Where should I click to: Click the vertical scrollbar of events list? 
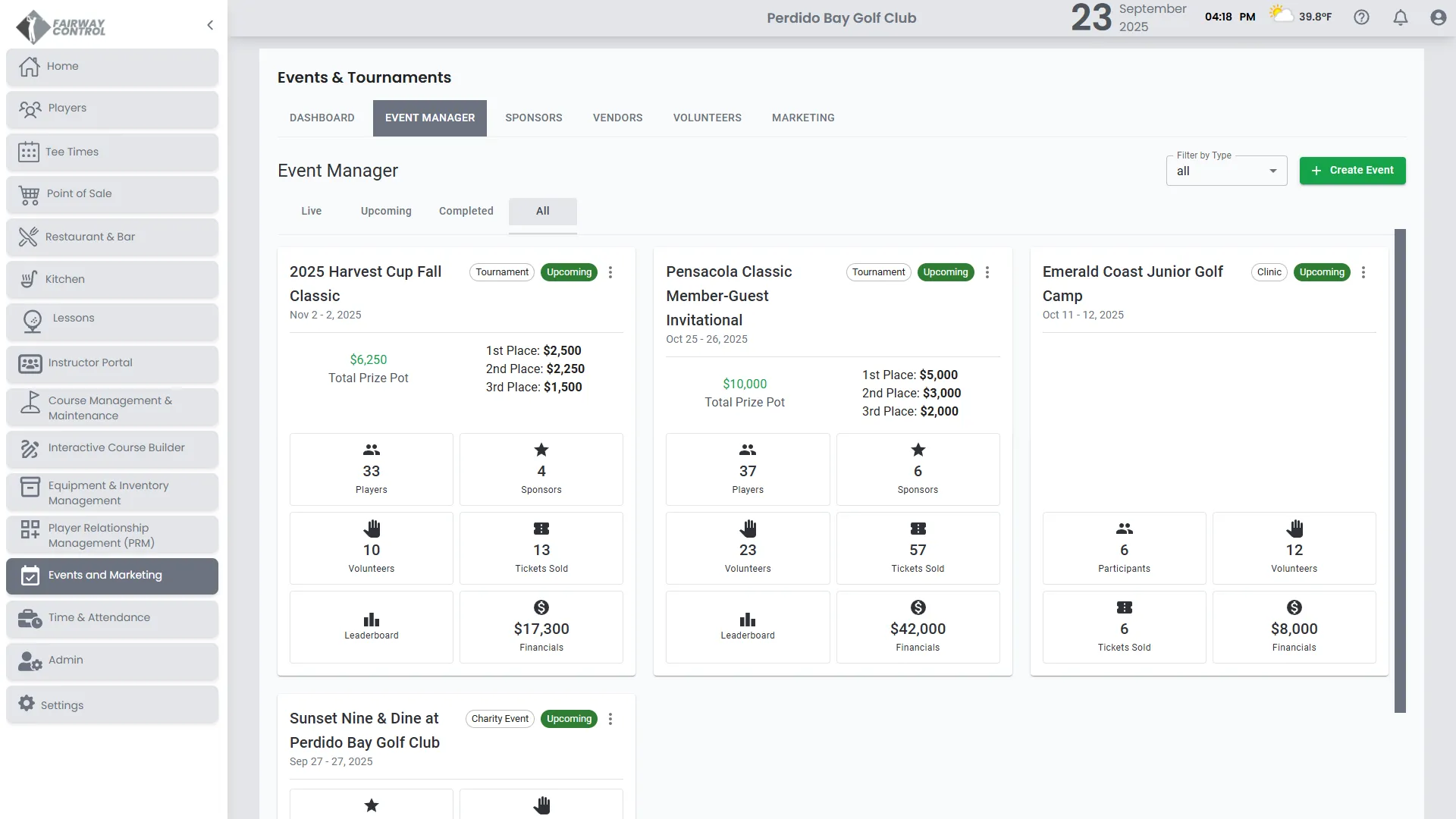pyautogui.click(x=1399, y=470)
